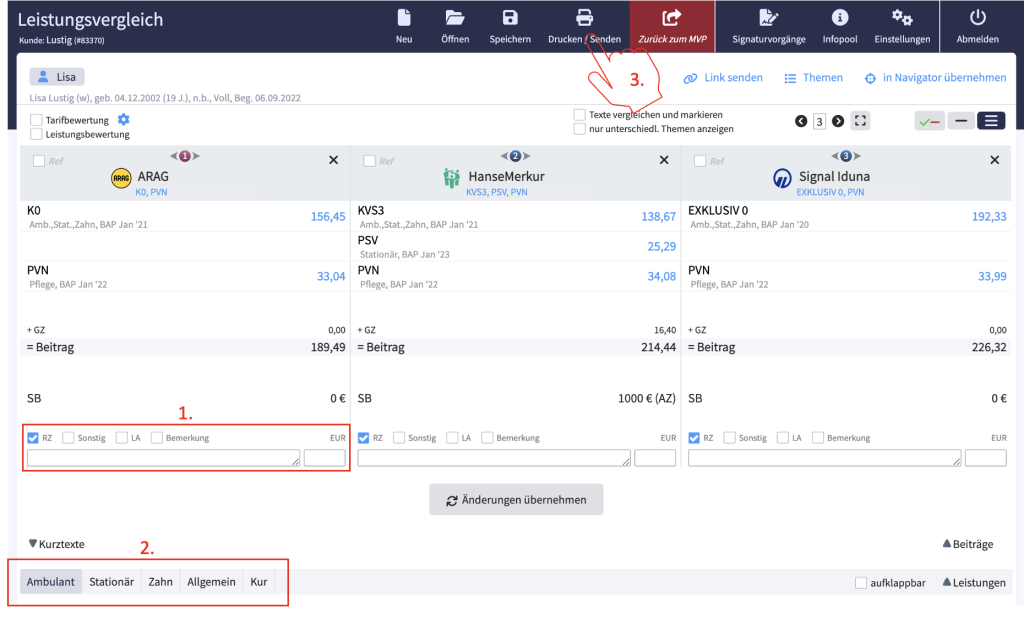This screenshot has height=624, width=1024.
Task: Click the single-line view button
Action: tap(961, 121)
